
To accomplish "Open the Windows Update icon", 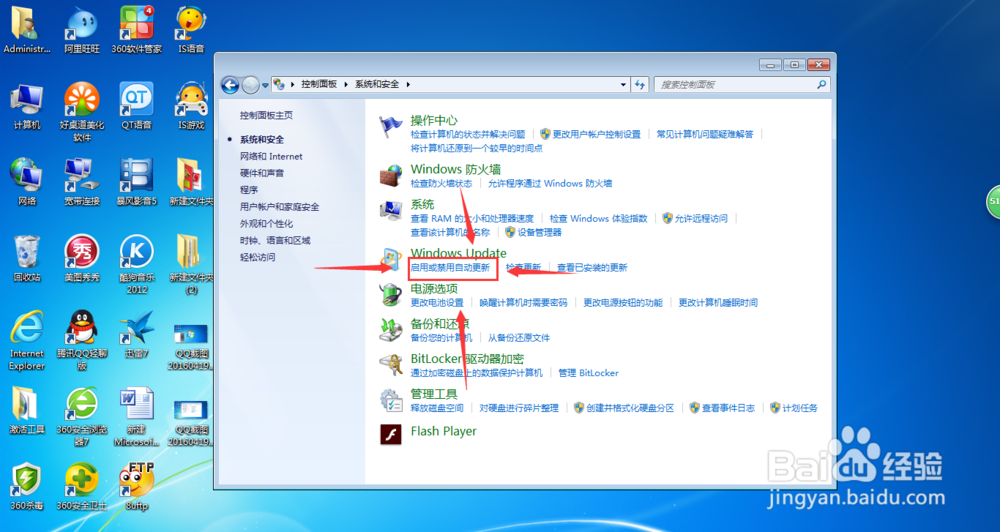I will [390, 260].
